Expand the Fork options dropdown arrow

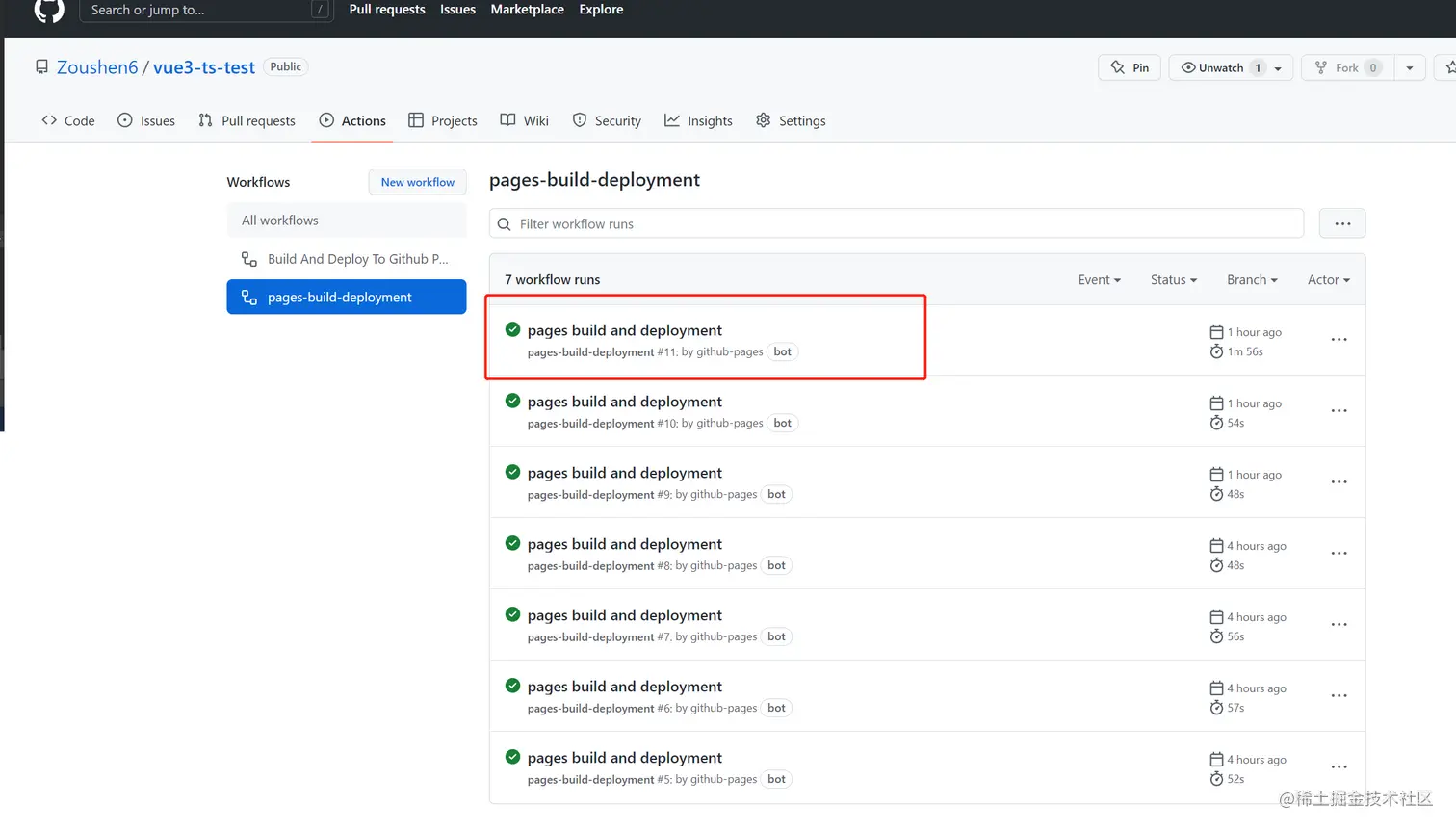pos(1410,68)
